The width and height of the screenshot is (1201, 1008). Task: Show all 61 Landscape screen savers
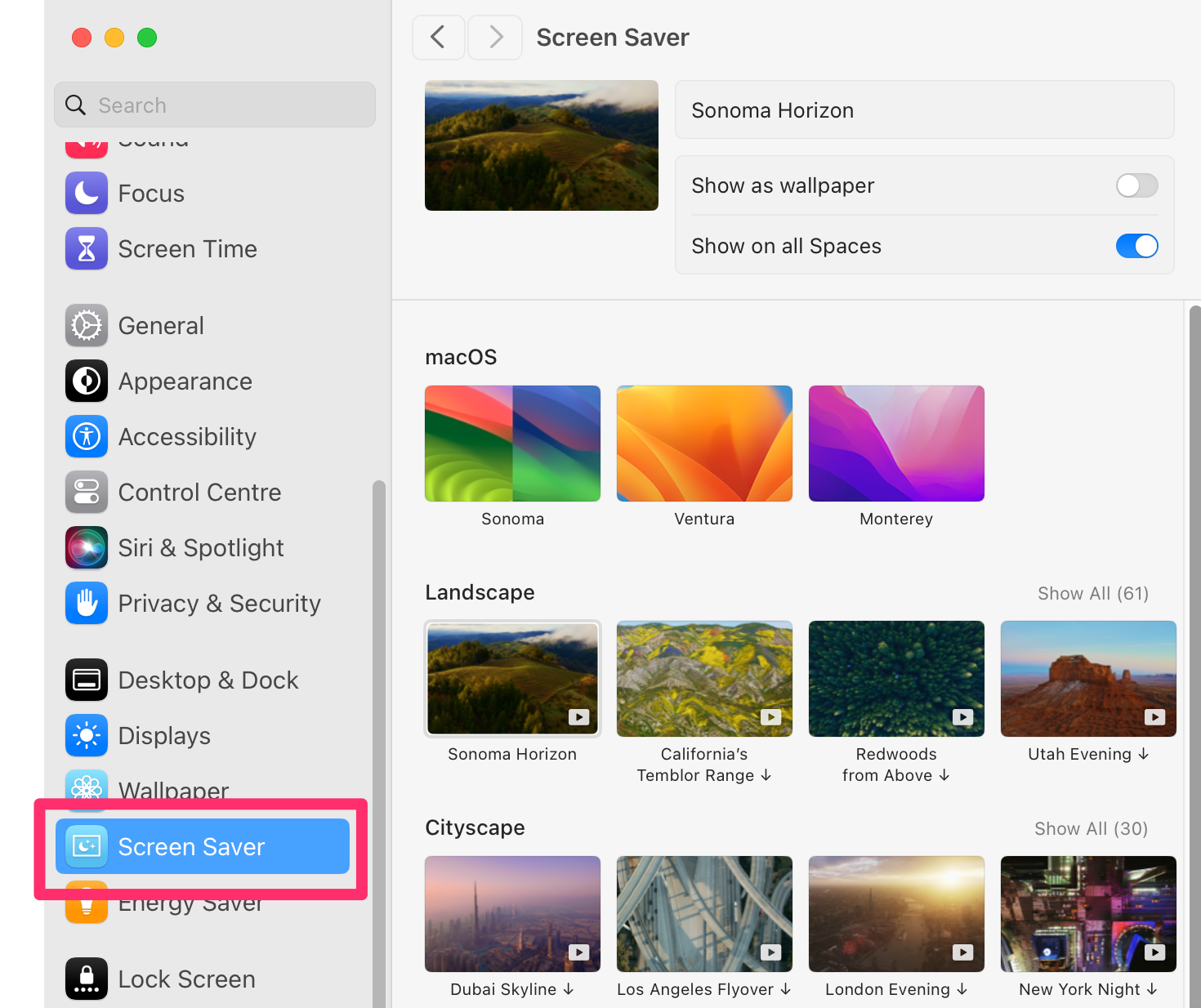[x=1093, y=593]
